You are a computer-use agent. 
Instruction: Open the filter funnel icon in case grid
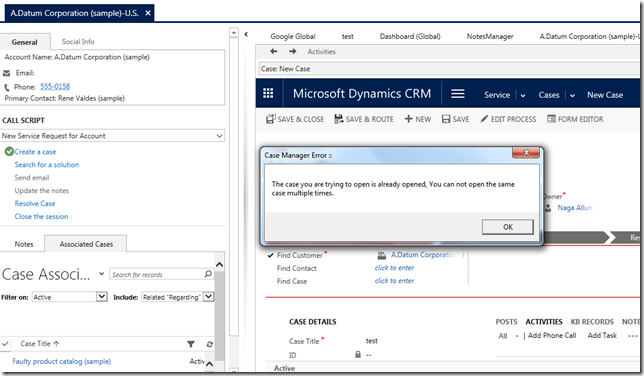(x=191, y=344)
